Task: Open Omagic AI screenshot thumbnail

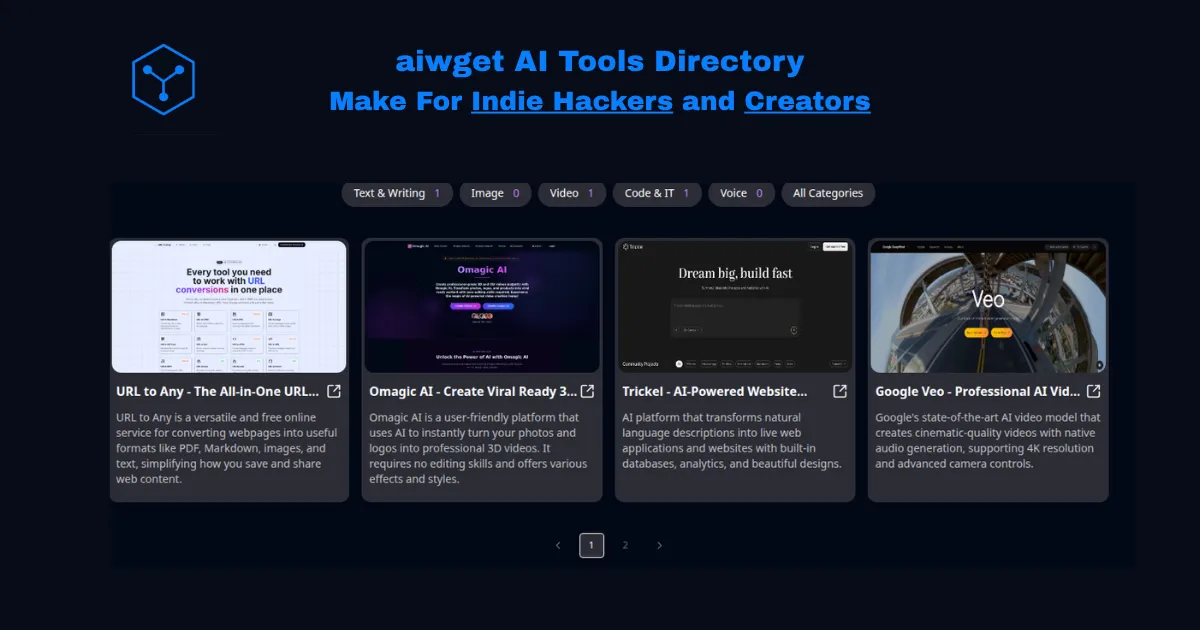Action: coord(482,306)
